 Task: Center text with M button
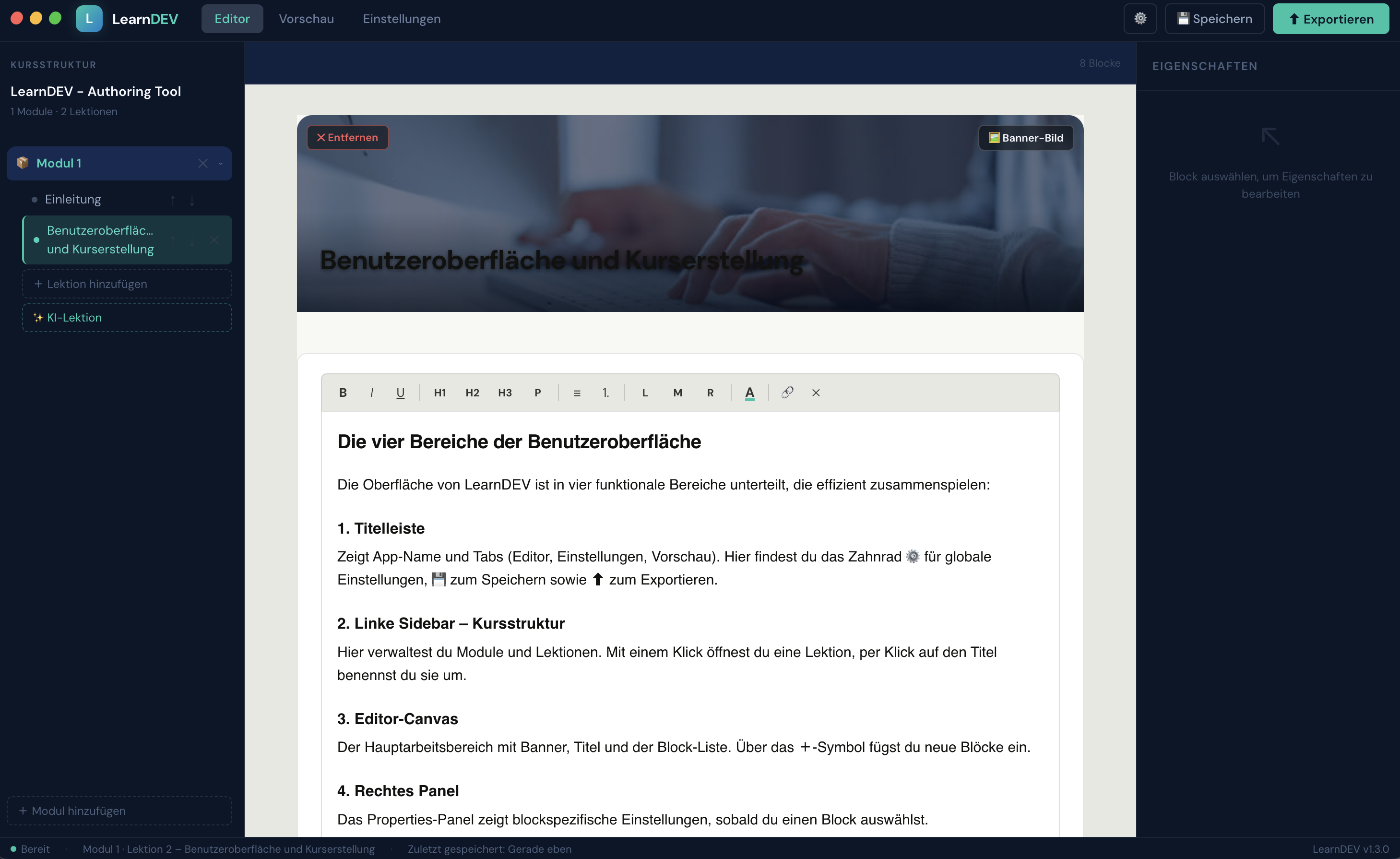pyautogui.click(x=677, y=393)
